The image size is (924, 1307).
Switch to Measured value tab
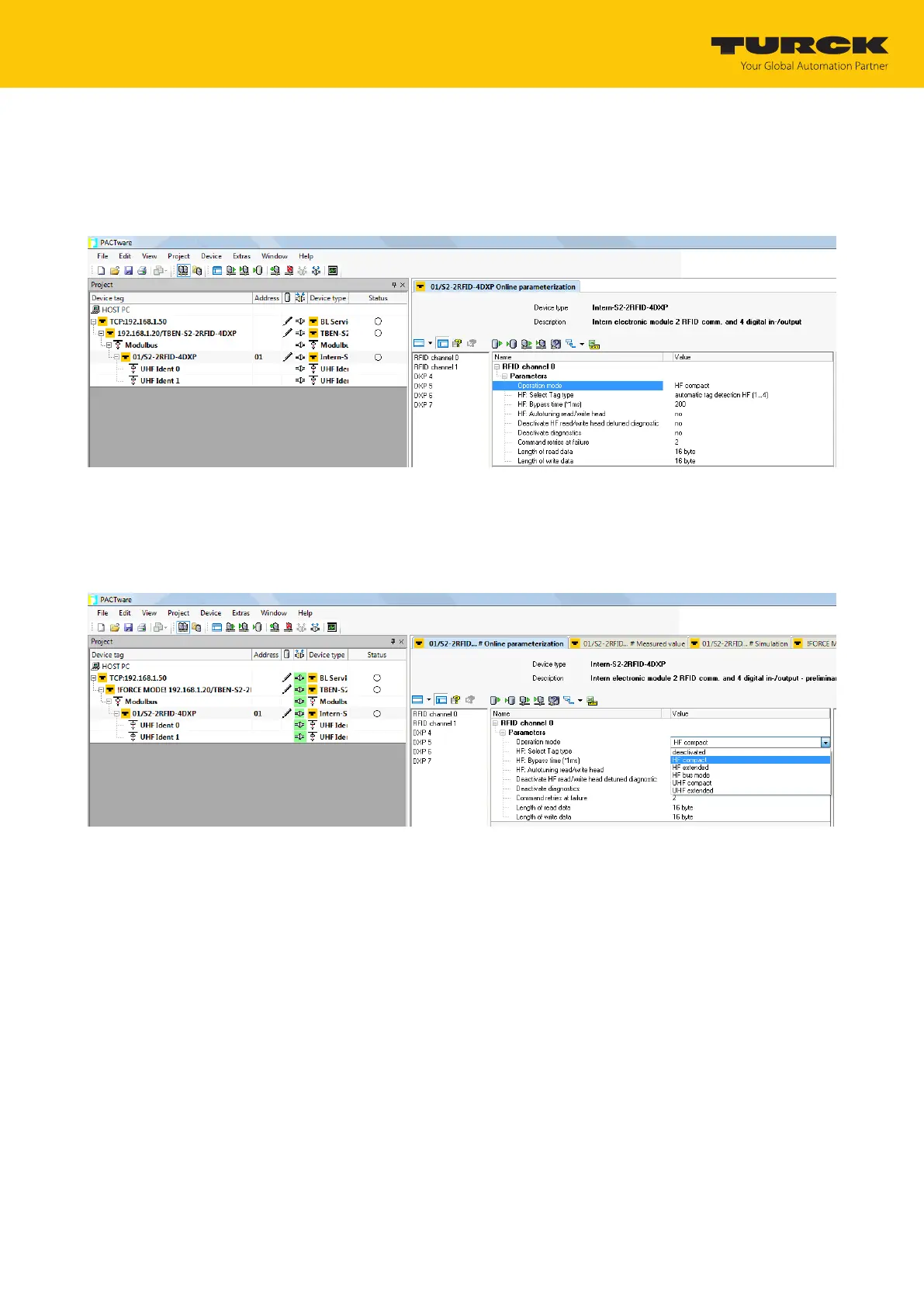(x=628, y=643)
